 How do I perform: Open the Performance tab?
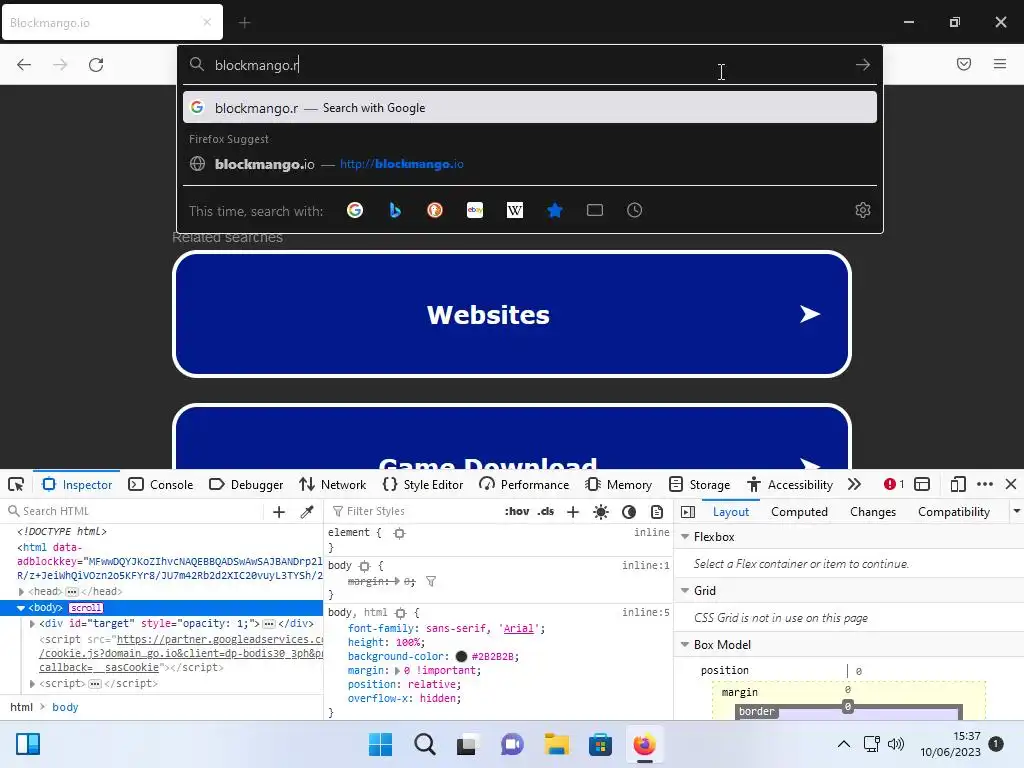[x=524, y=485]
